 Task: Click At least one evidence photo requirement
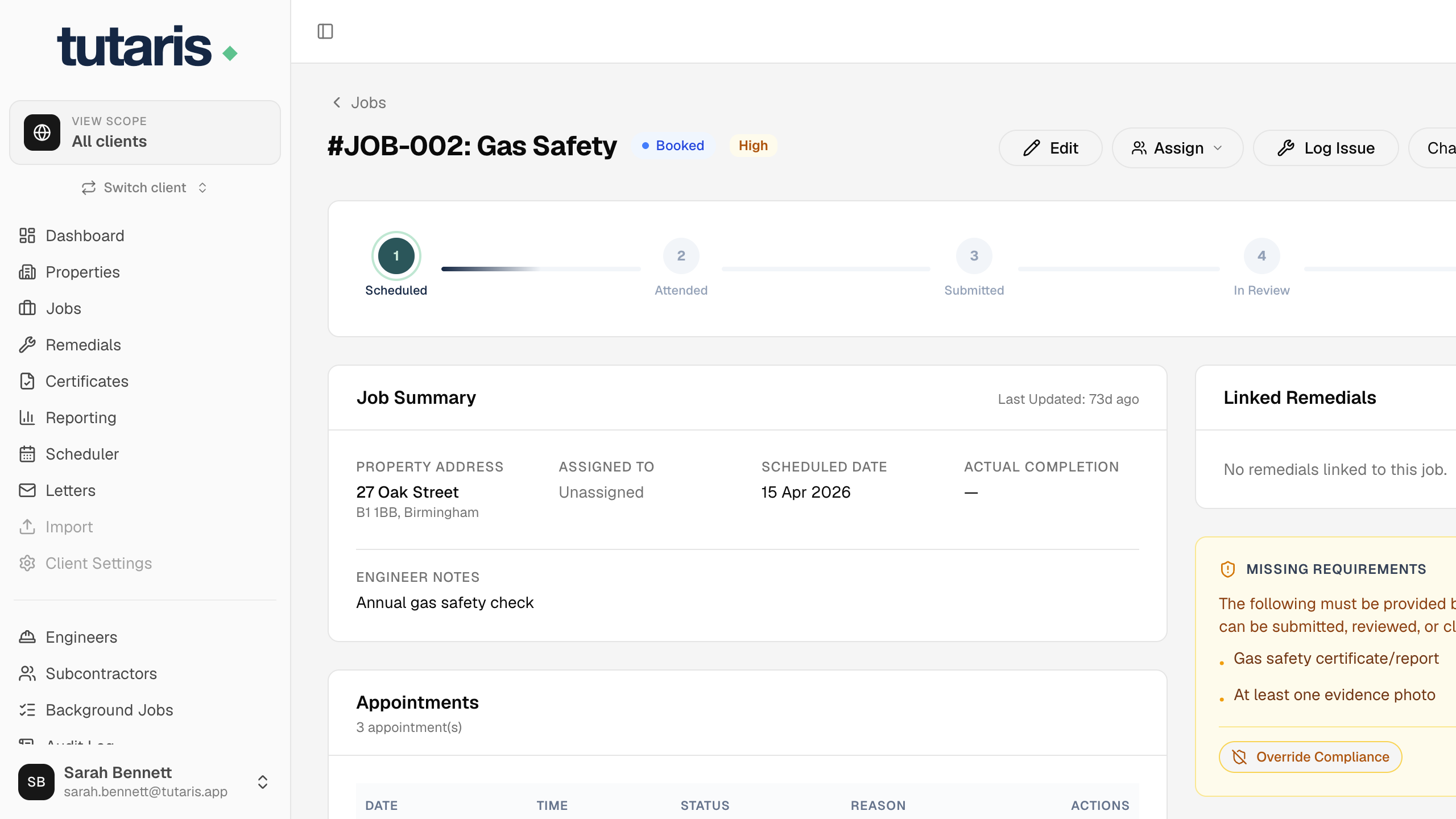1334,695
